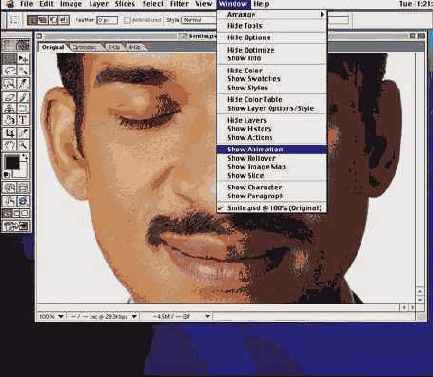Click the menu bar clock
The height and width of the screenshot is (377, 433).
pyautogui.click(x=415, y=4)
